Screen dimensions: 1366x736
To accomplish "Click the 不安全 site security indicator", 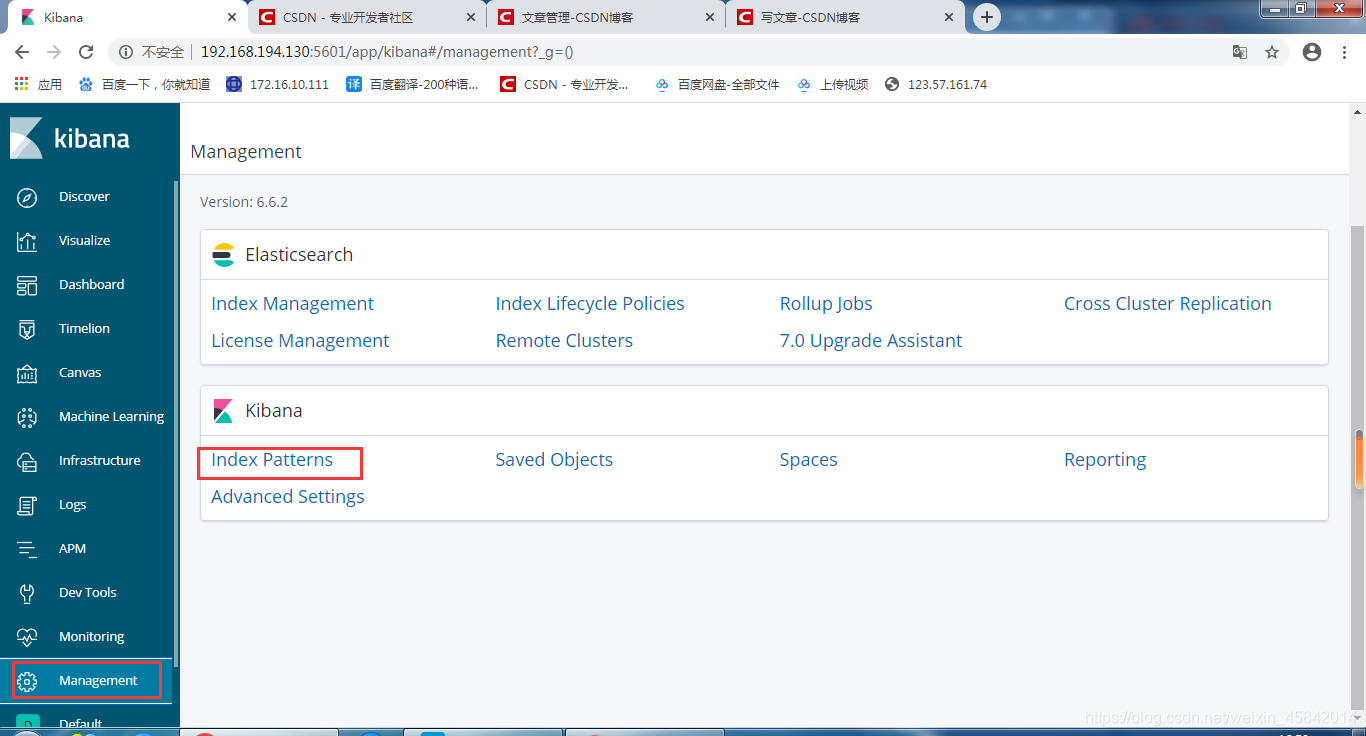I will (152, 52).
